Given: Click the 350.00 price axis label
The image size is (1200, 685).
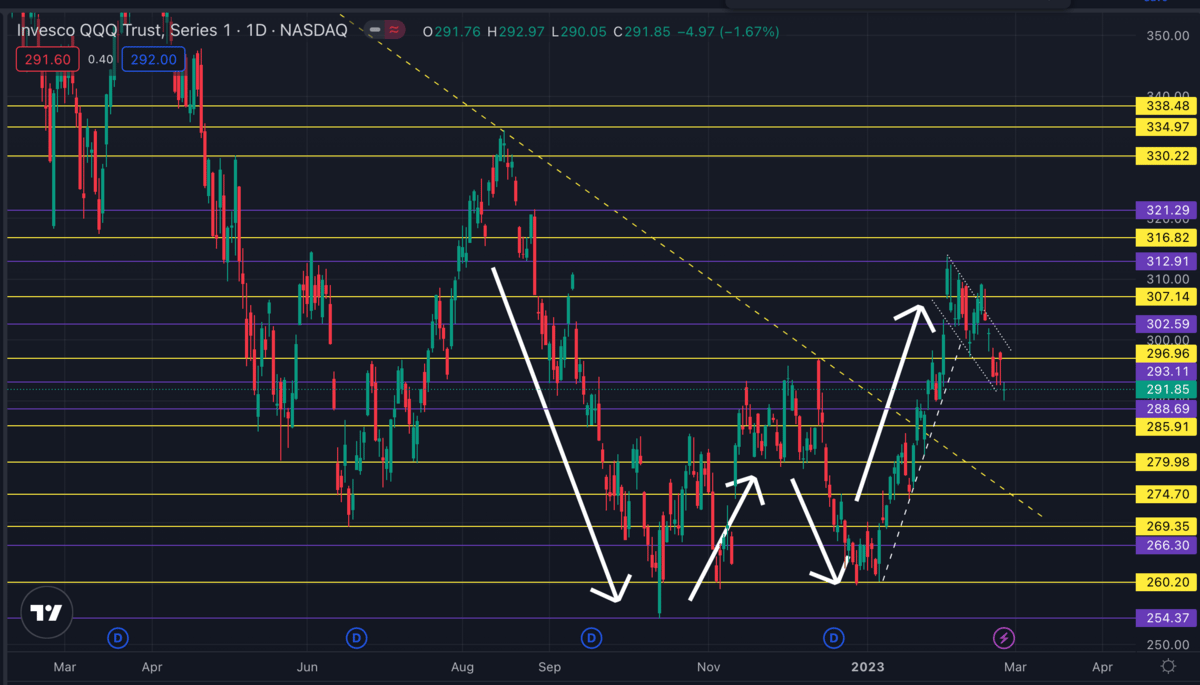Looking at the screenshot, I should click(x=1166, y=36).
